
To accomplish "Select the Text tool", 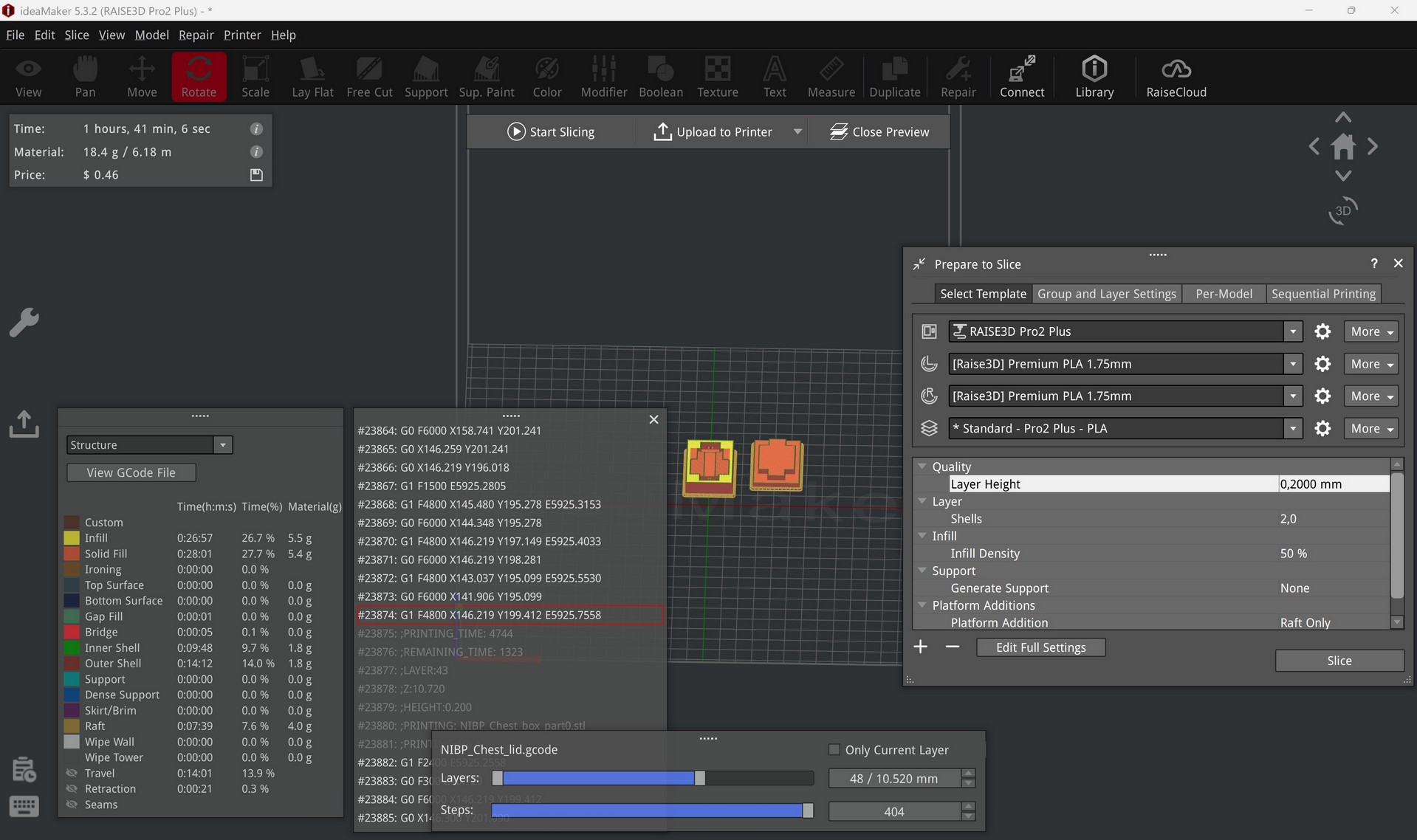I will (775, 77).
